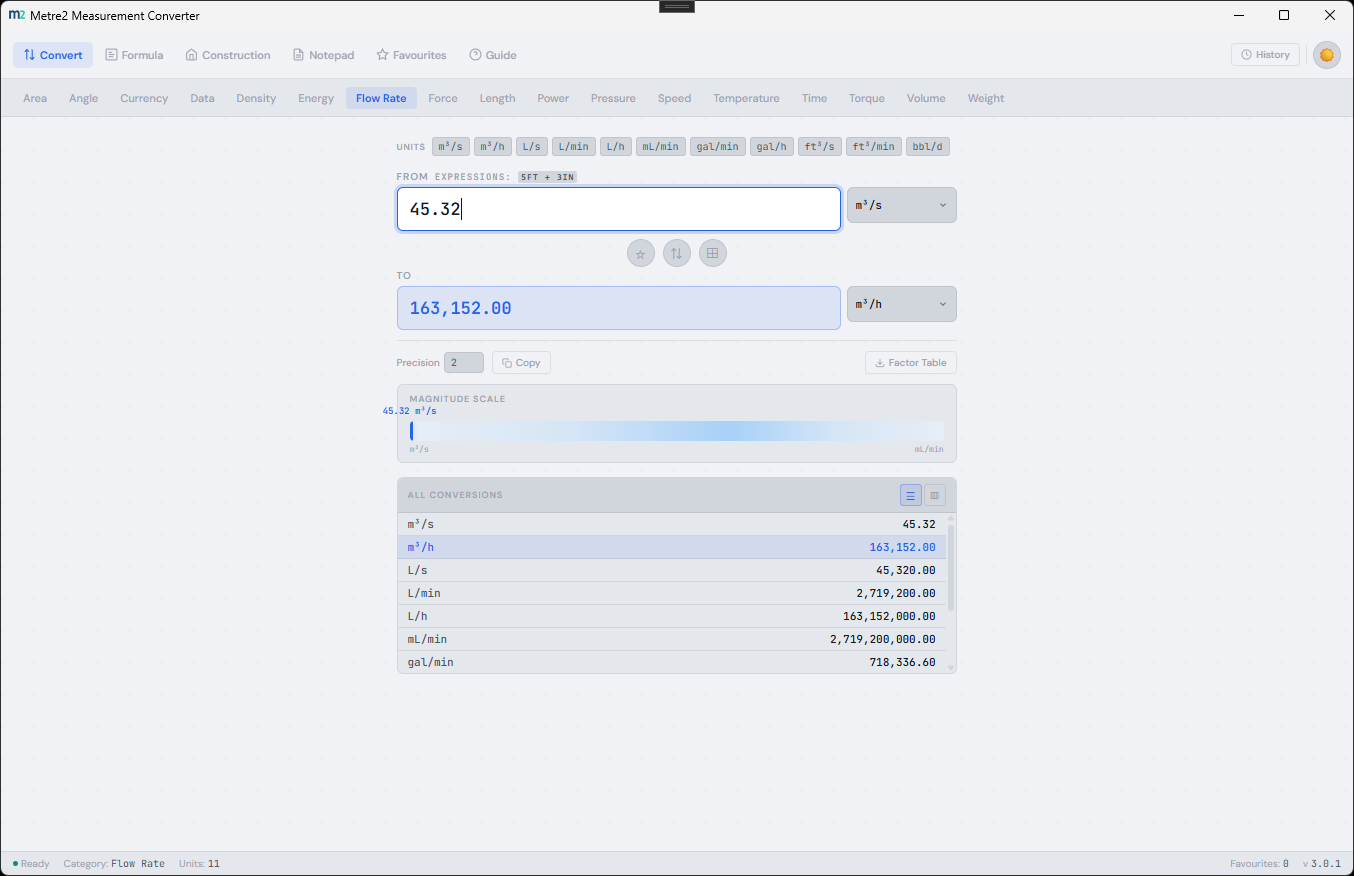Switch All Conversions to list view
Screen dimensions: 1354x876
910,495
